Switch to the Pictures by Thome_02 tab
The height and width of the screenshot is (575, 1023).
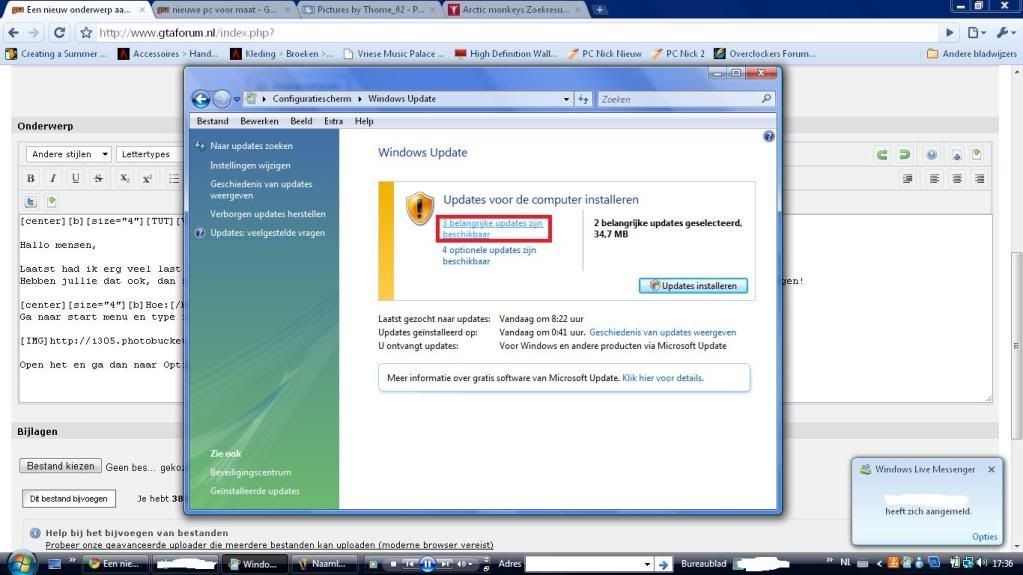(369, 10)
